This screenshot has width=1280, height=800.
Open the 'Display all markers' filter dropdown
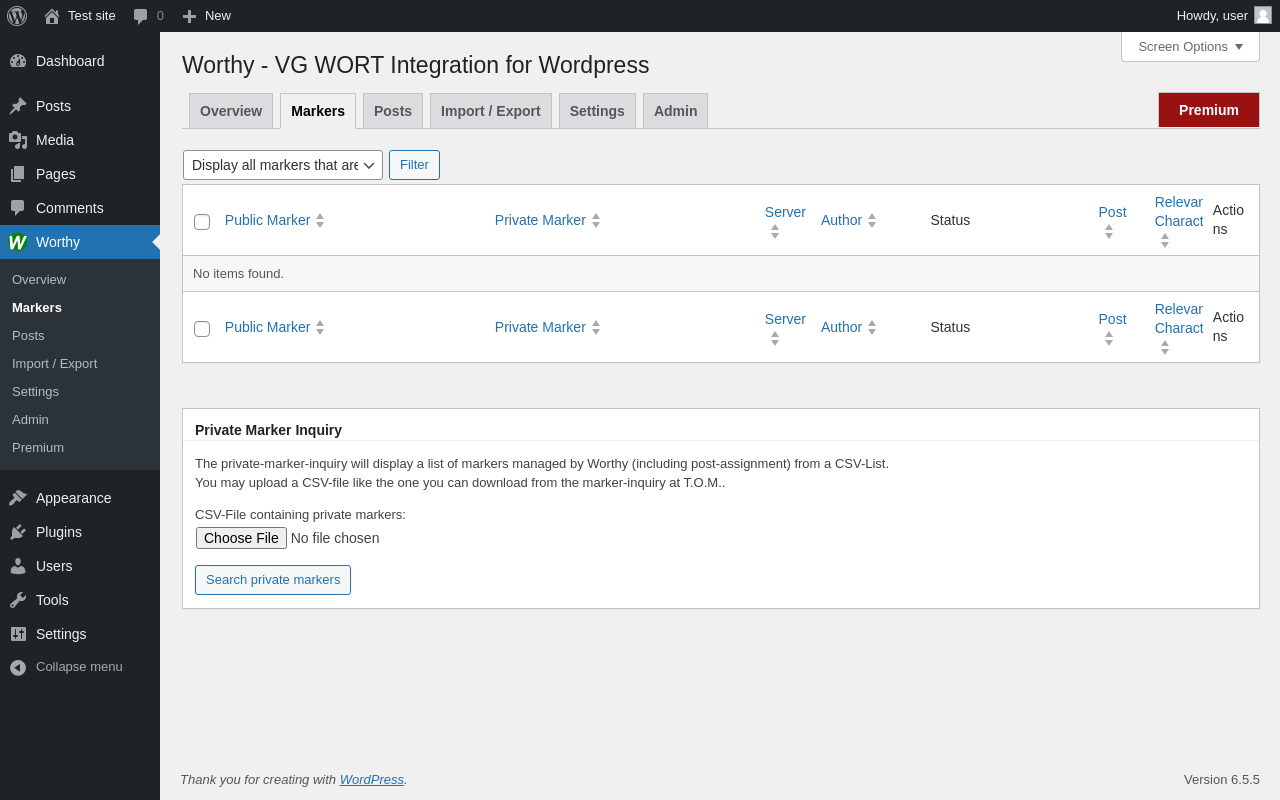tap(283, 165)
